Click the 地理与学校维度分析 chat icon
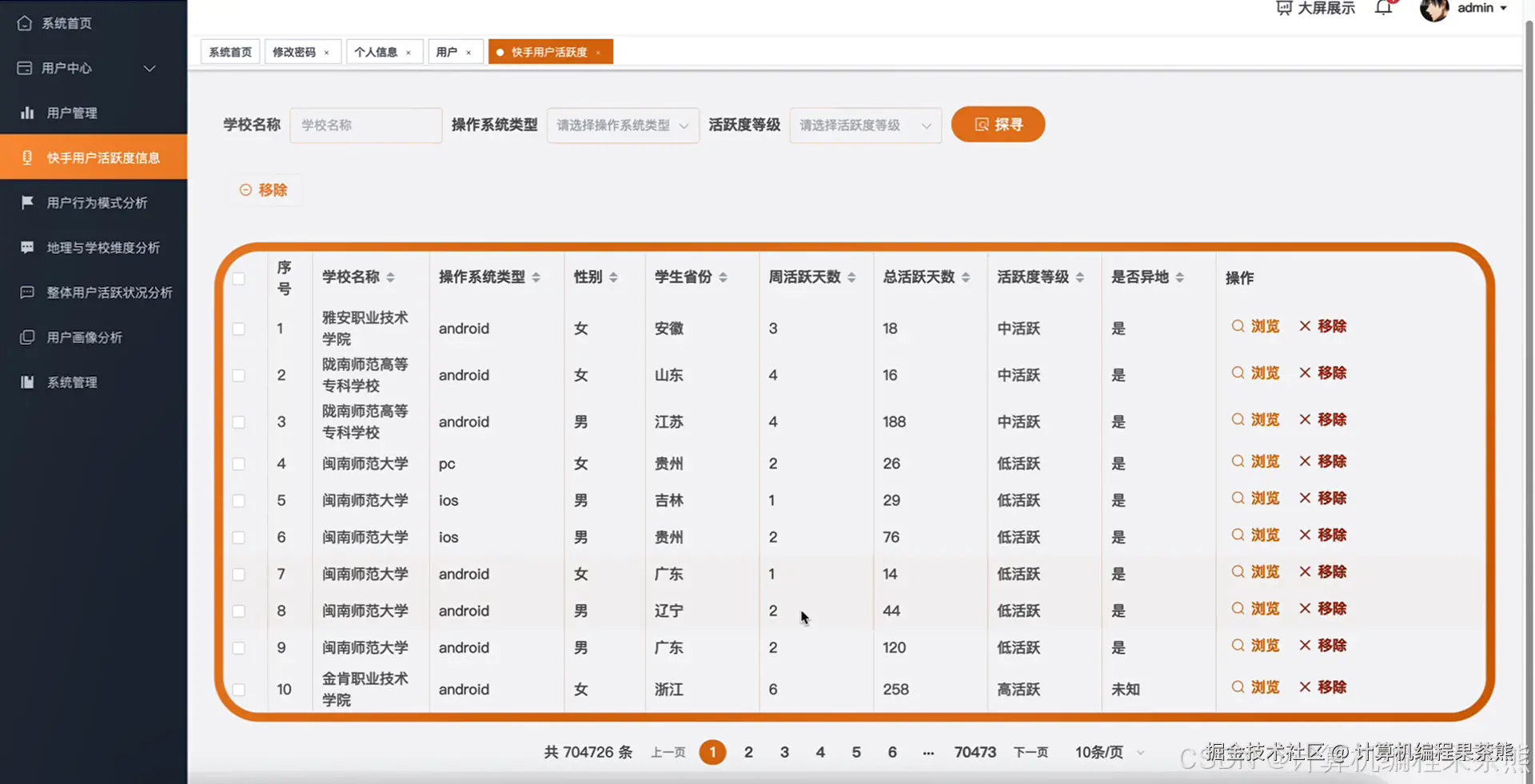The width and height of the screenshot is (1535, 784). [27, 247]
